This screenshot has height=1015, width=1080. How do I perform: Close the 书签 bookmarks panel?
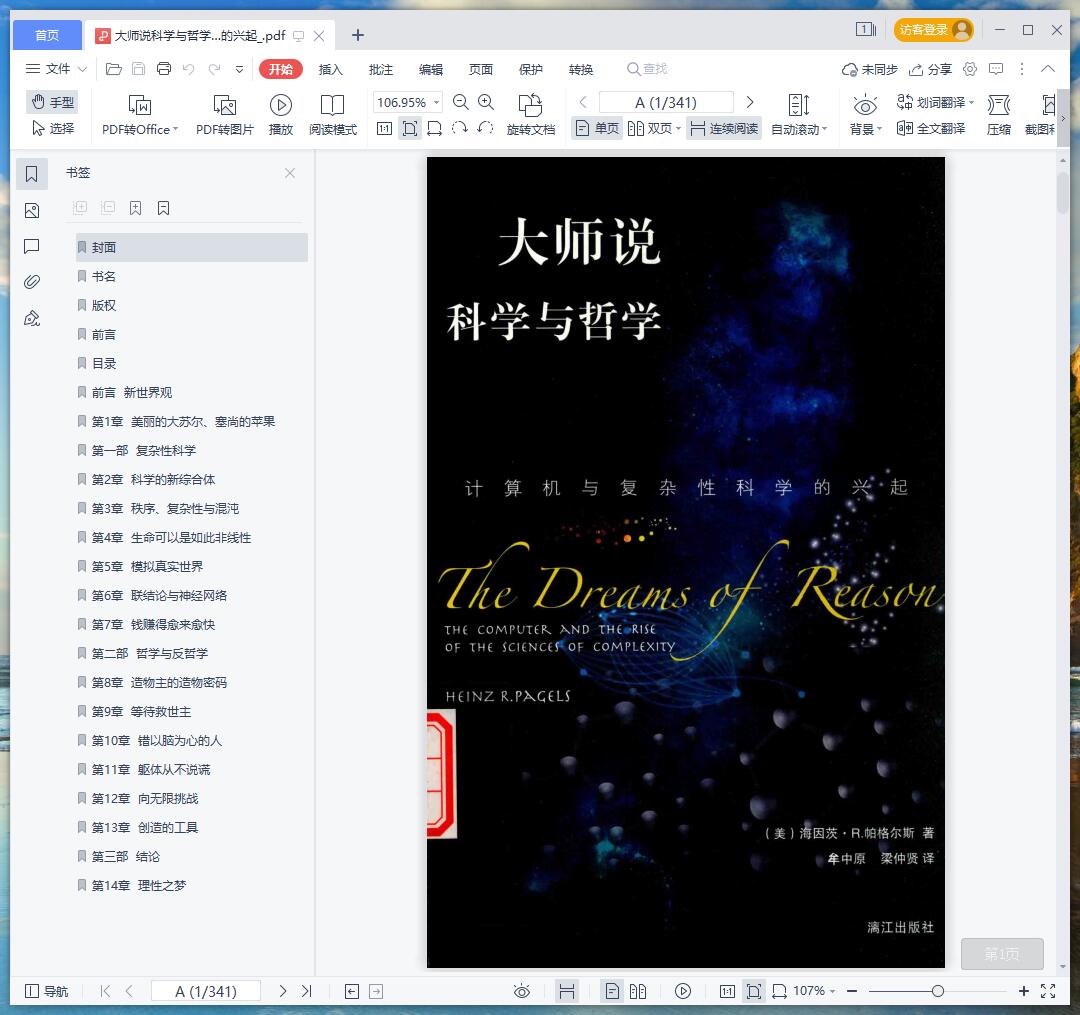click(x=290, y=173)
